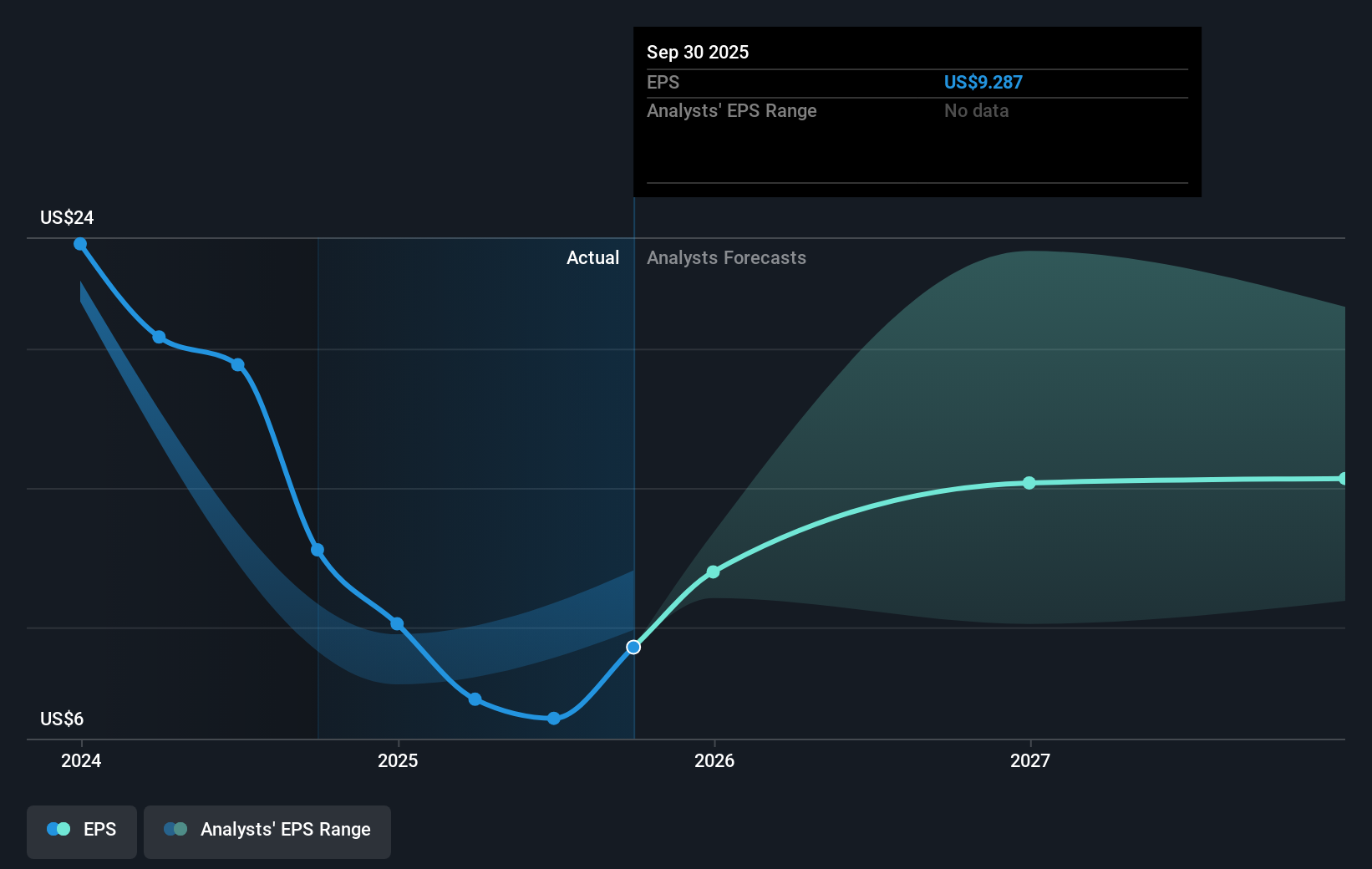
Task: Switch to the Actual section
Action: pyautogui.click(x=593, y=257)
